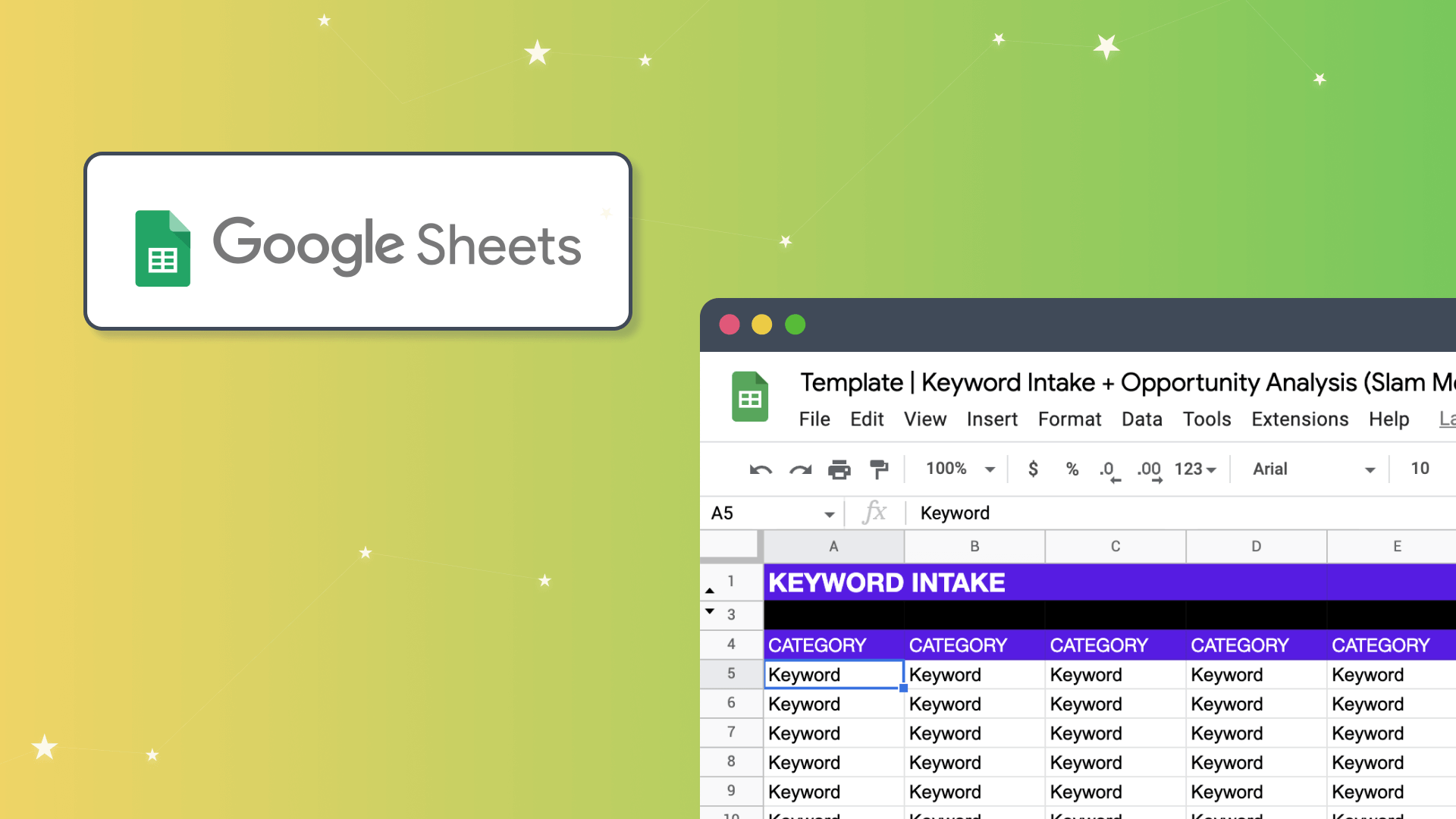Expand hidden rows with up arrow at row 1
Image resolution: width=1456 pixels, height=819 pixels.
[710, 590]
